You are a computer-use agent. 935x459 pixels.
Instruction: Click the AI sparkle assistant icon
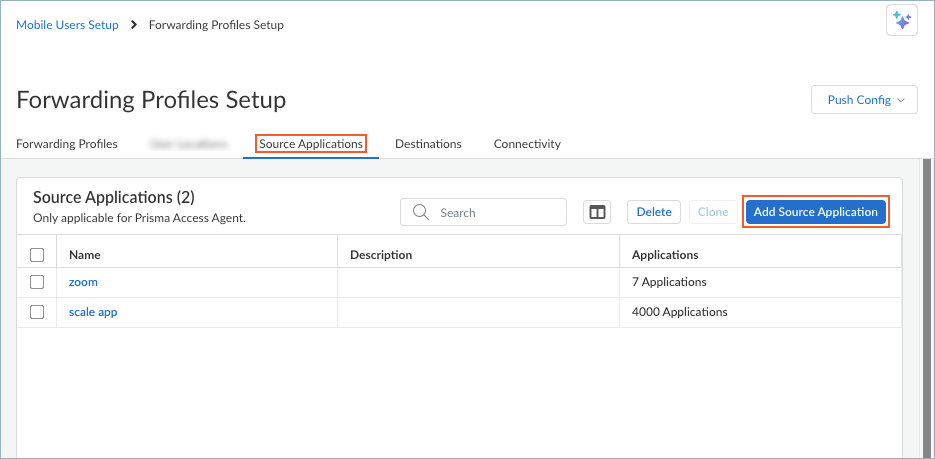(901, 21)
